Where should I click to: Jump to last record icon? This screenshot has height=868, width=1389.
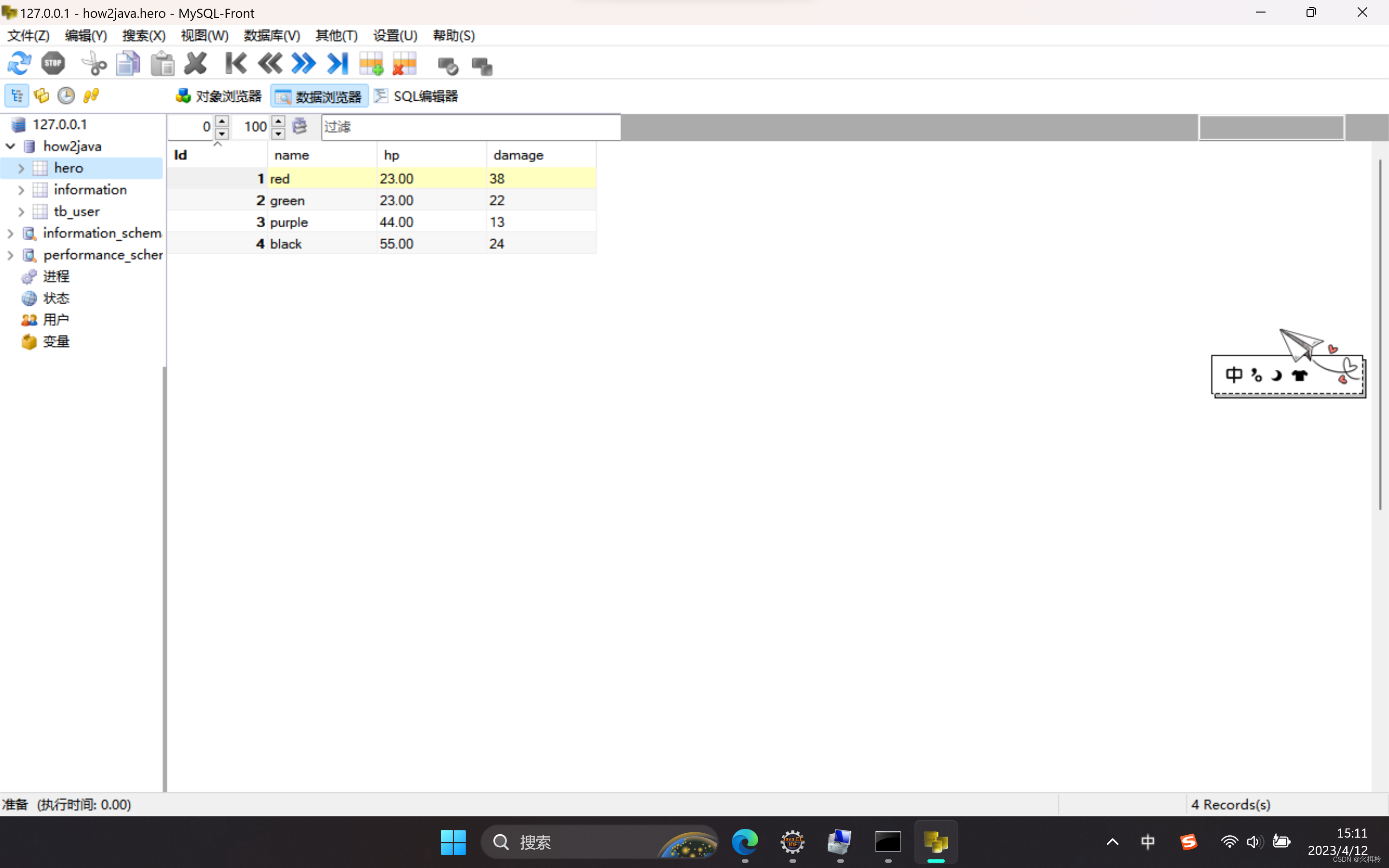click(x=338, y=63)
